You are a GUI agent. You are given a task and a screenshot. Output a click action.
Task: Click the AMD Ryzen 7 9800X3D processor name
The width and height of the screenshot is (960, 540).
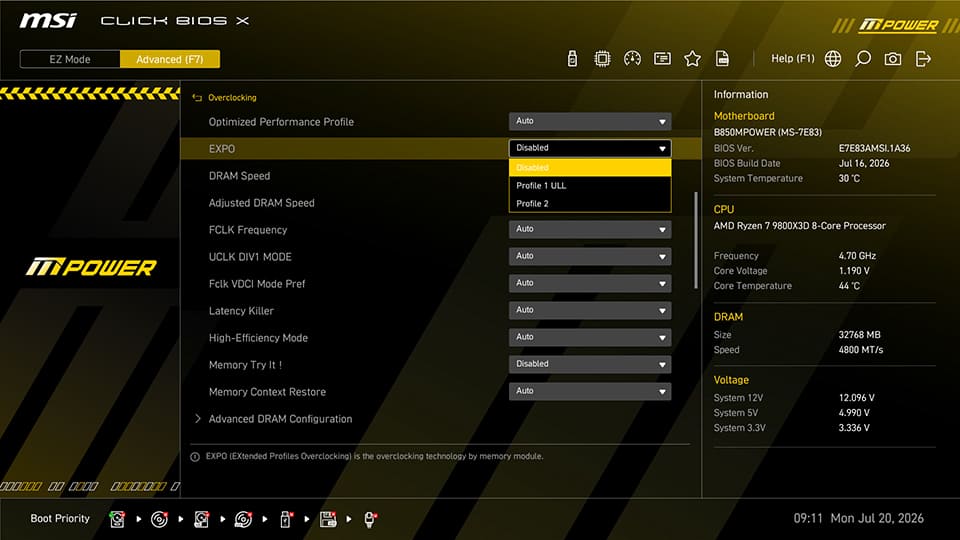pos(800,225)
